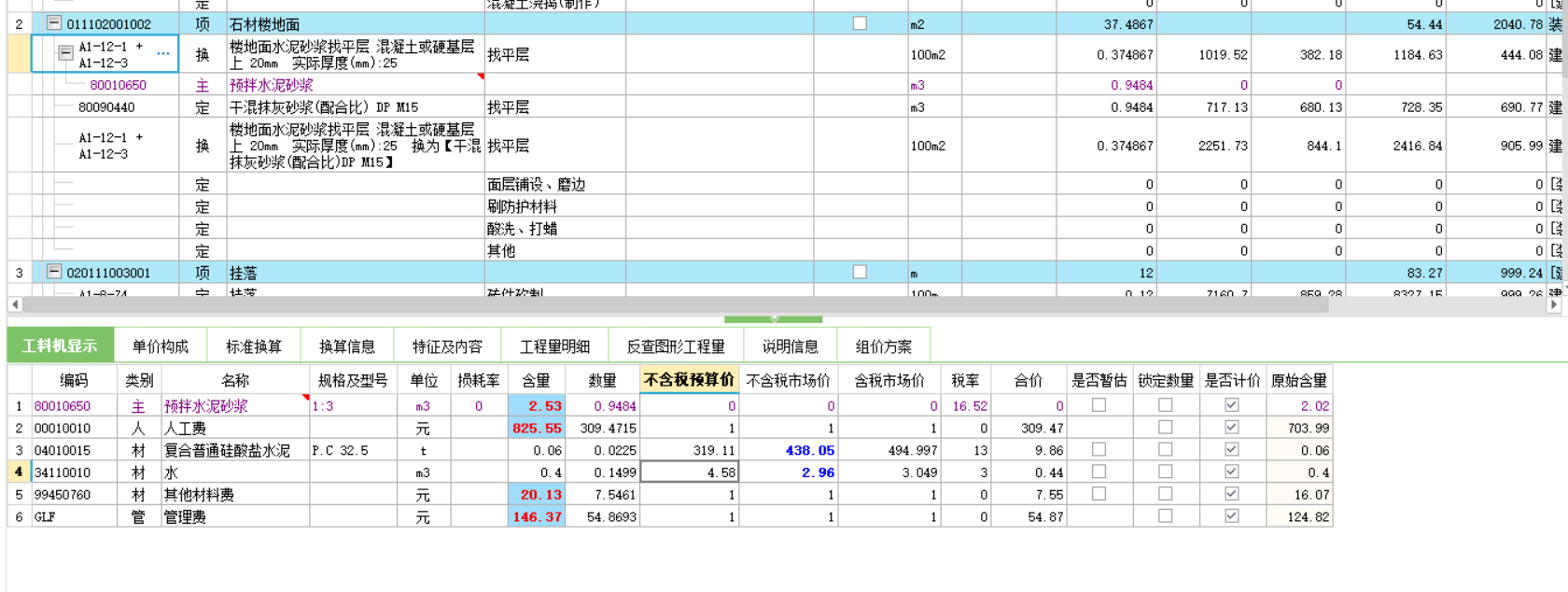The height and width of the screenshot is (592, 1568).
Task: Check 锁定数量 for the 人工费 row
Action: tap(1165, 427)
